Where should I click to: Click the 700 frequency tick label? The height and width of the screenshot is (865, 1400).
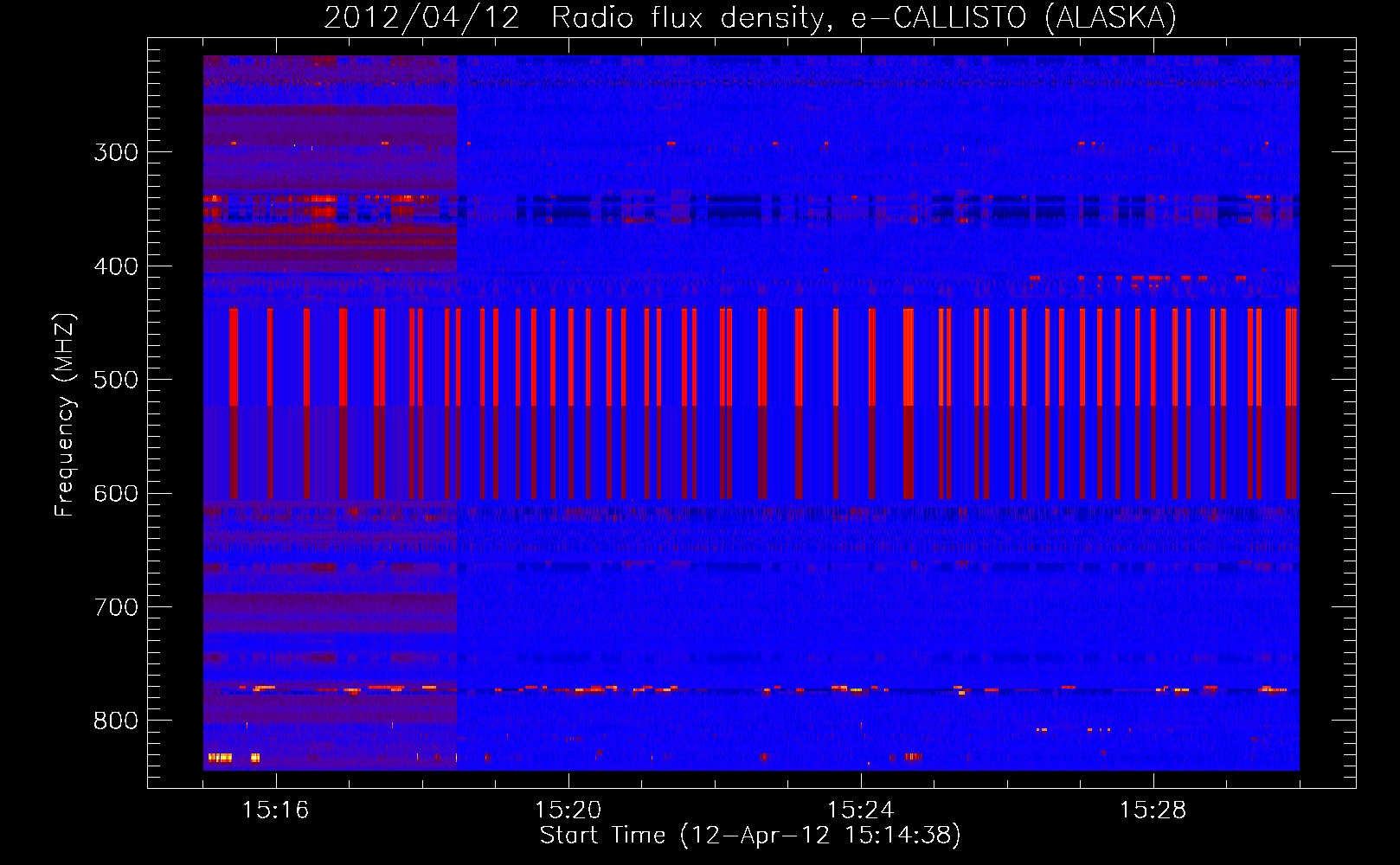[x=116, y=607]
